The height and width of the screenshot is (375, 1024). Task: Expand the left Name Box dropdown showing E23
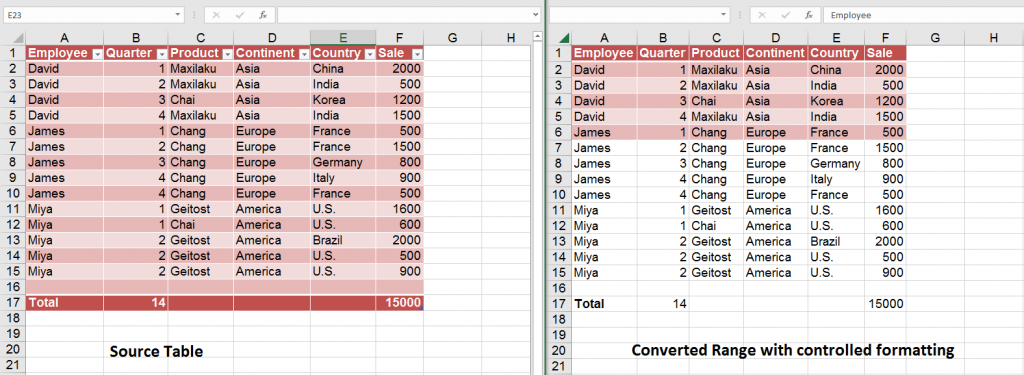tap(178, 14)
